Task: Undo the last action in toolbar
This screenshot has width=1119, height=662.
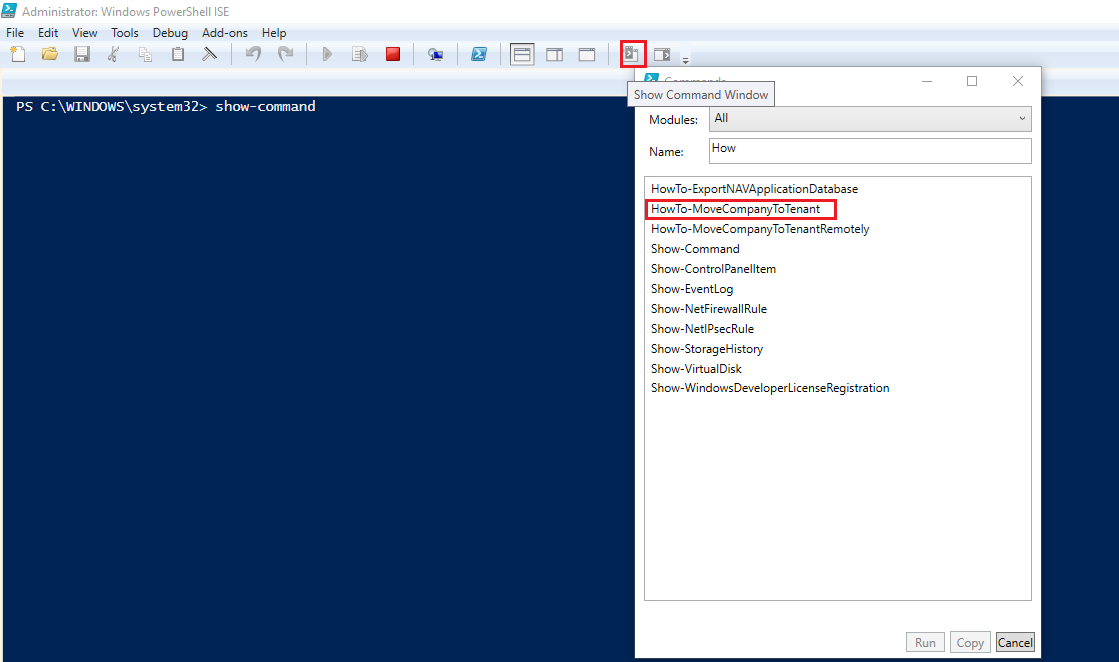Action: click(253, 54)
